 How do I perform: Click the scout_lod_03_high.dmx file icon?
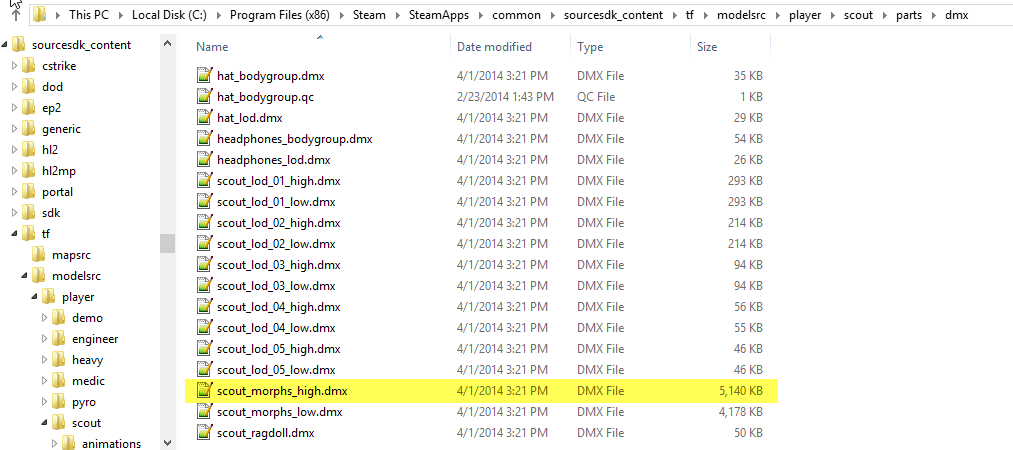(x=205, y=265)
